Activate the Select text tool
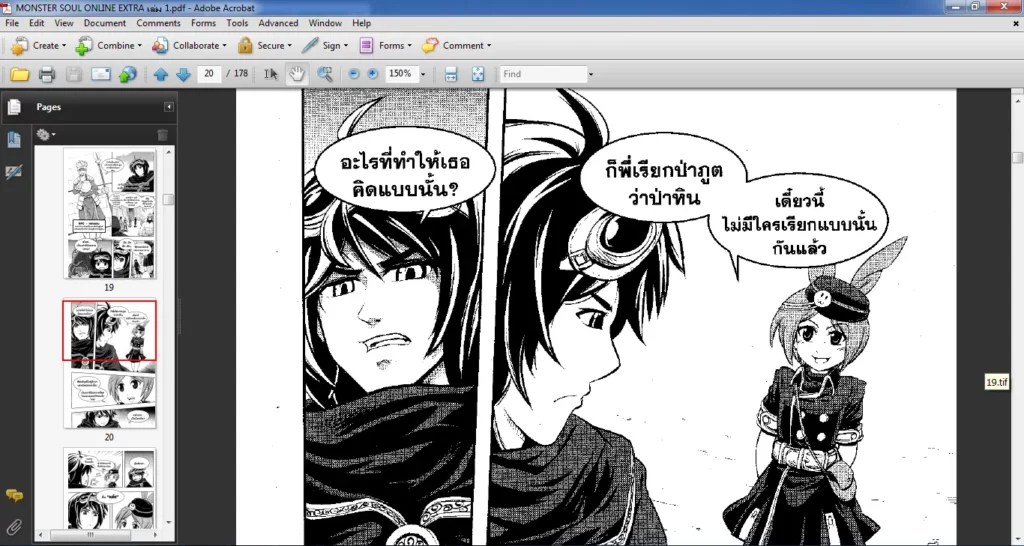 pos(270,74)
